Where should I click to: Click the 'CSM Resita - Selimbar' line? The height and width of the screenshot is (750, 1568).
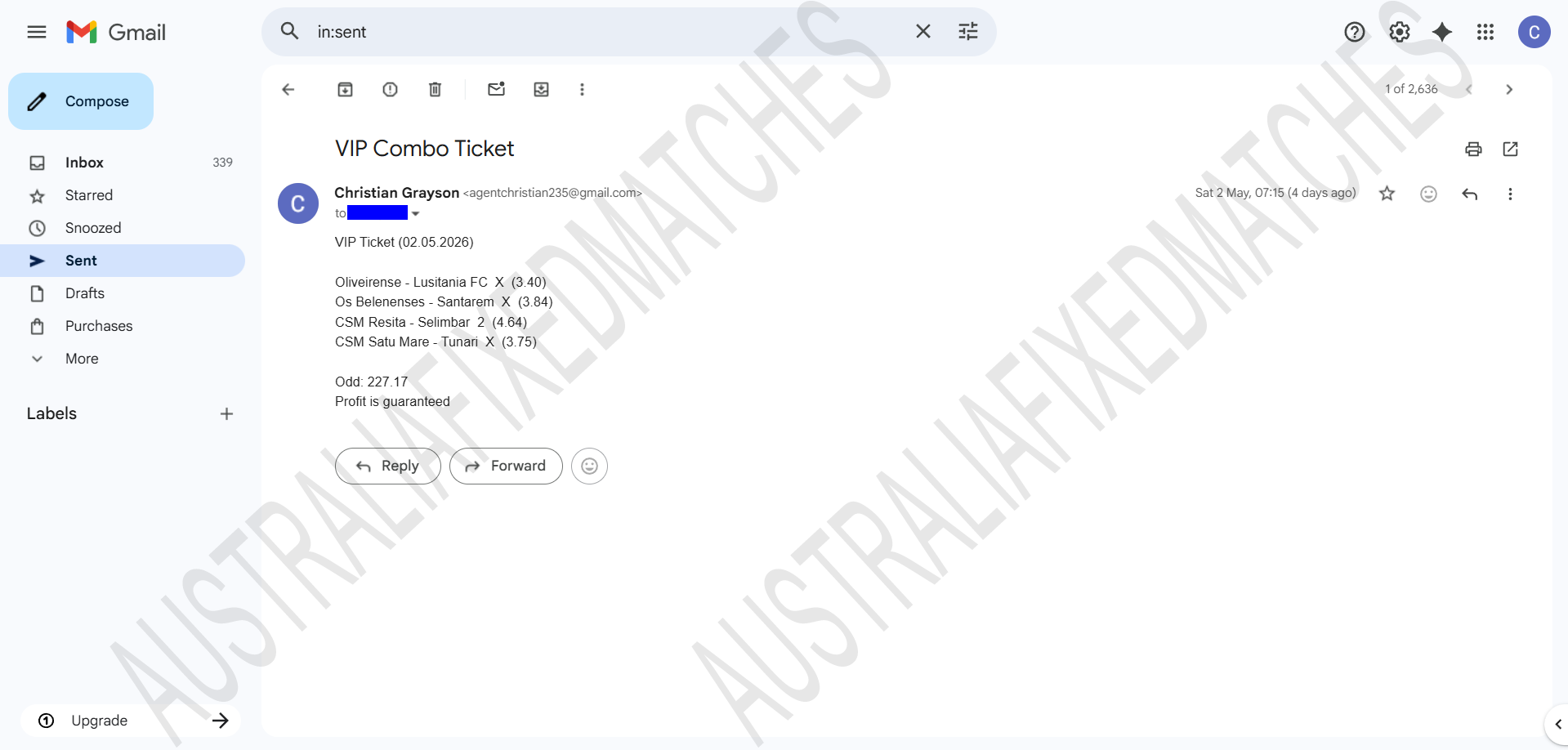pyautogui.click(x=431, y=322)
